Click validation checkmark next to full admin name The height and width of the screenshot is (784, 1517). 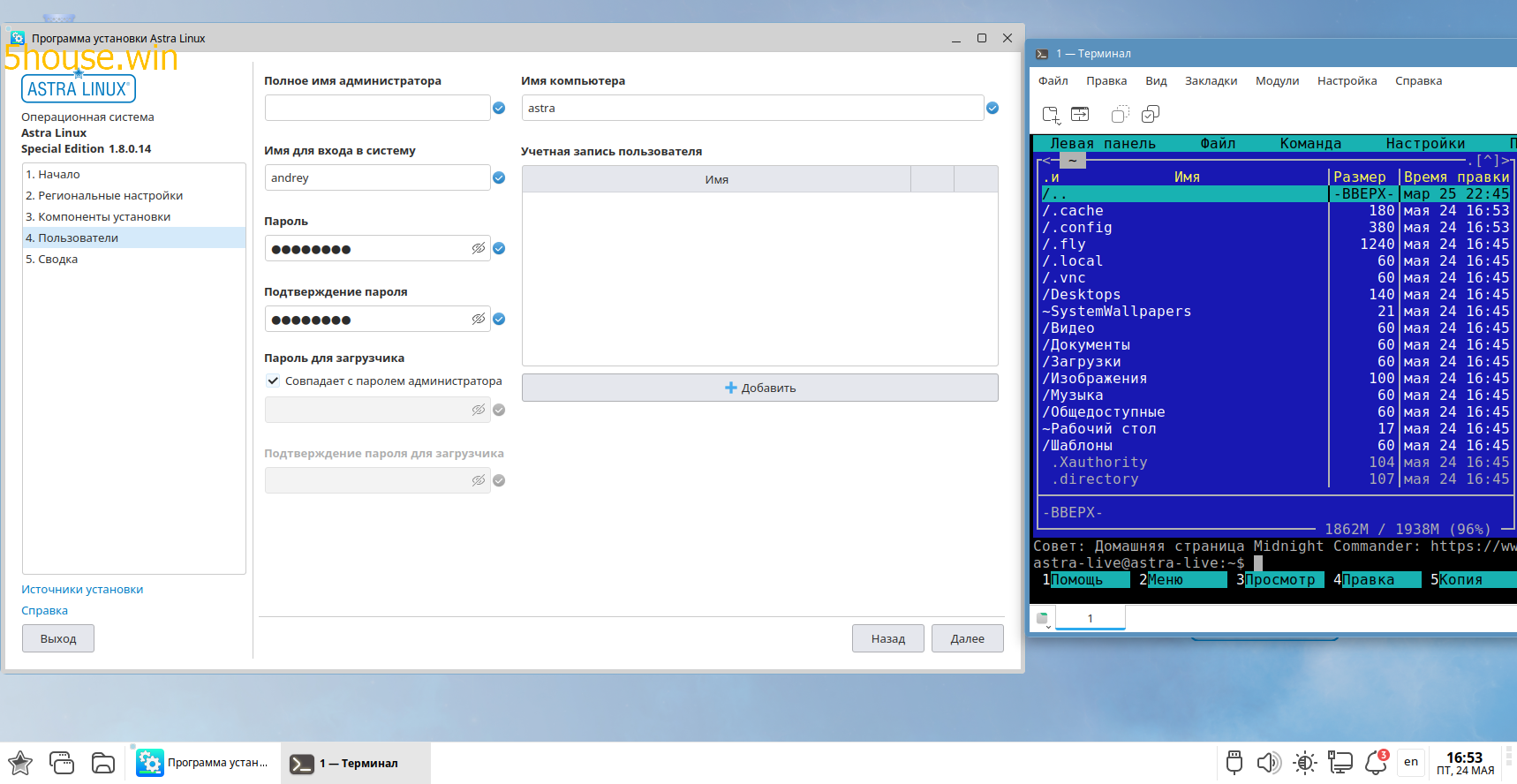tap(499, 108)
